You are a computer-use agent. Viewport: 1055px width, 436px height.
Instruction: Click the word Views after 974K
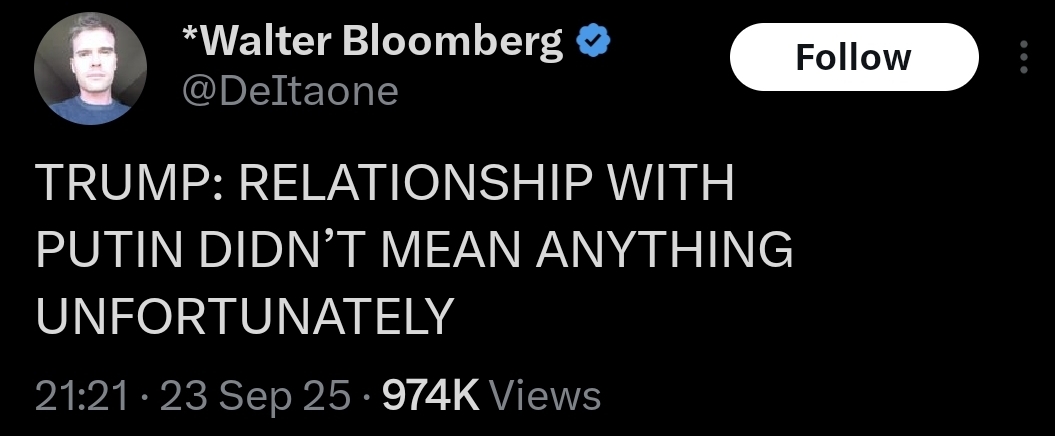point(544,396)
